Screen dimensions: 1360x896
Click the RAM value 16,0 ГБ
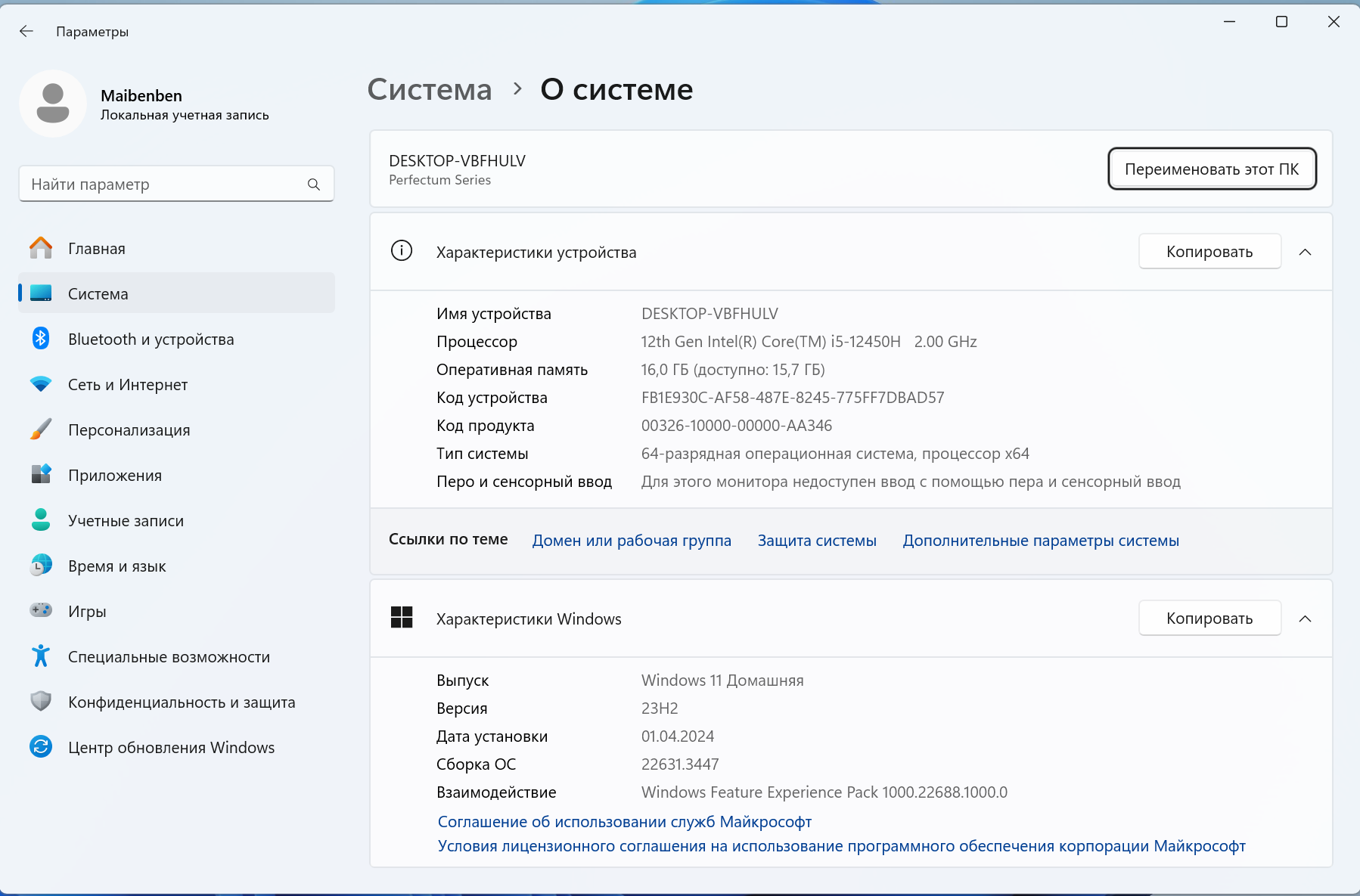click(733, 370)
